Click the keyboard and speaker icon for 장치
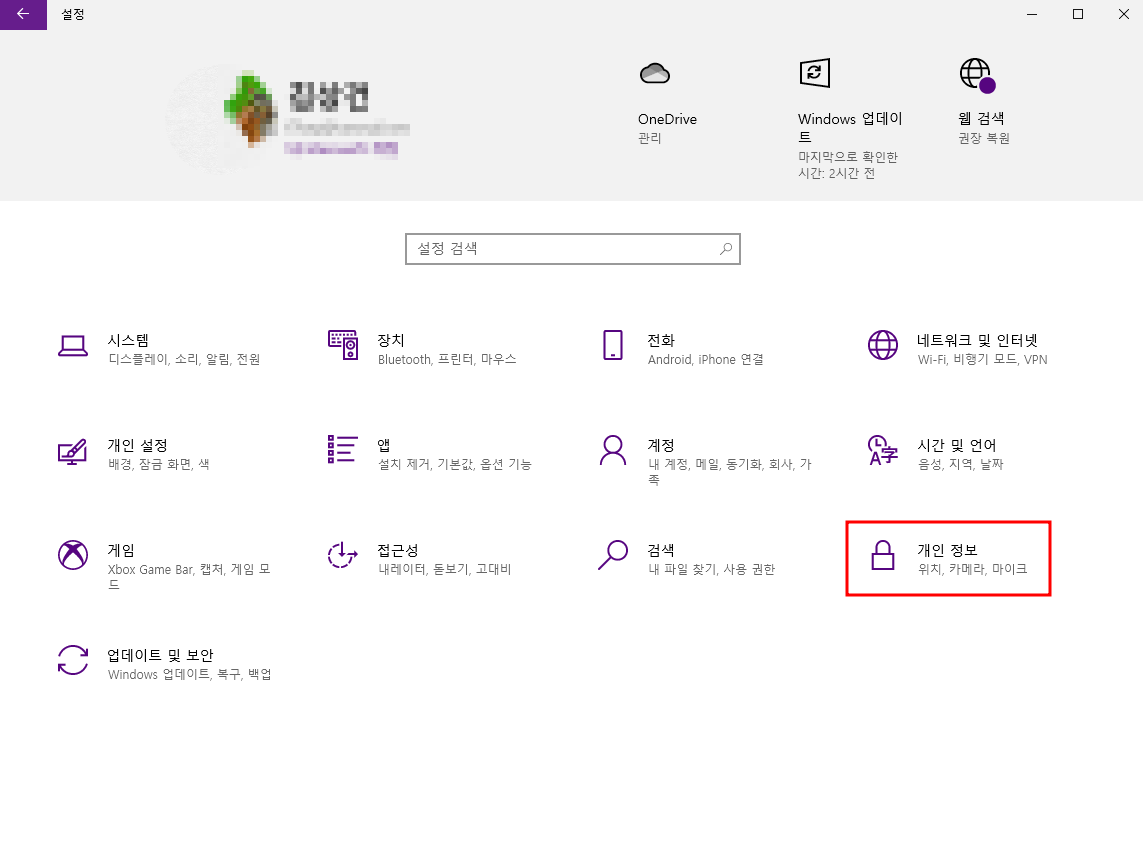The image size is (1143, 866). pos(343,345)
